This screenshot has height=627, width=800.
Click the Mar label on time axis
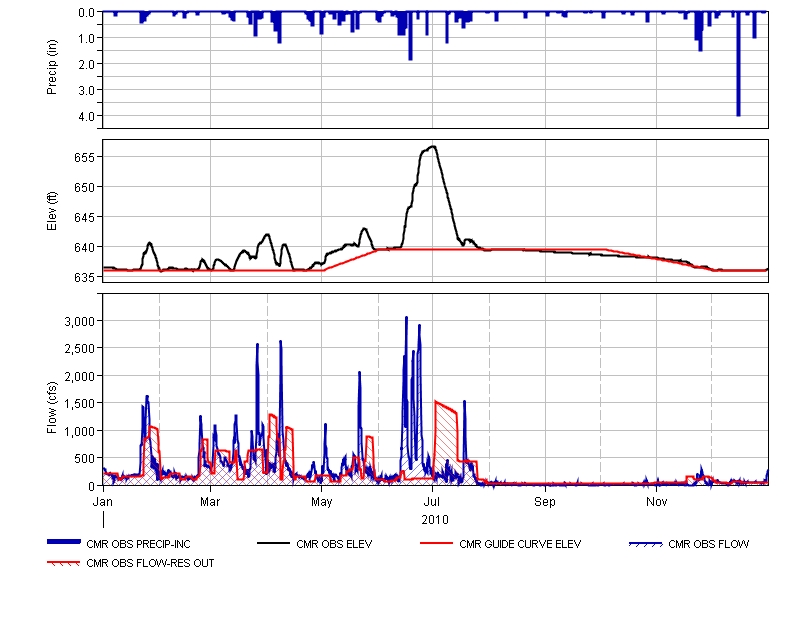coord(210,501)
